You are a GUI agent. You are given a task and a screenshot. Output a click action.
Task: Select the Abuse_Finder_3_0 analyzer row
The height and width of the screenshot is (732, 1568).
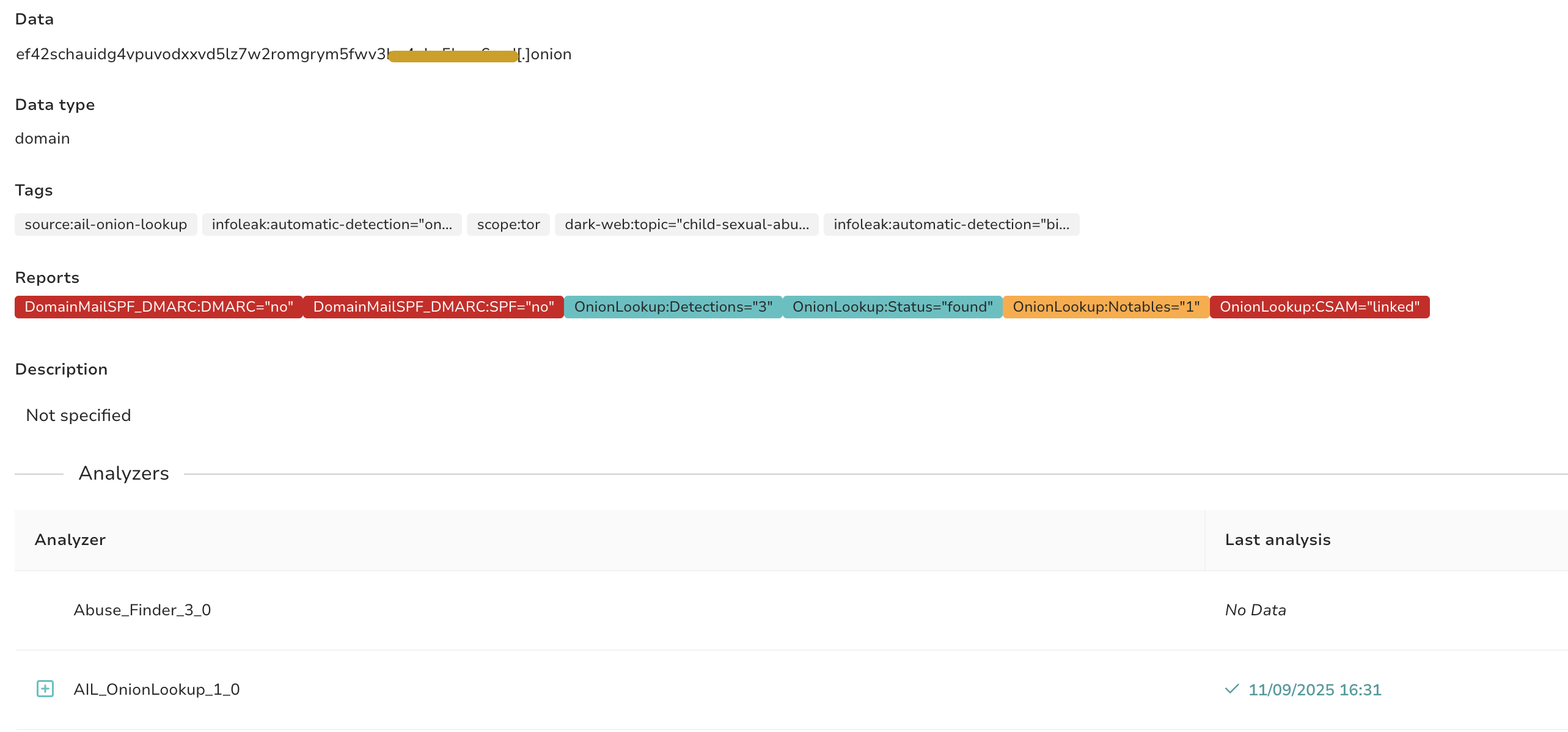pos(142,610)
